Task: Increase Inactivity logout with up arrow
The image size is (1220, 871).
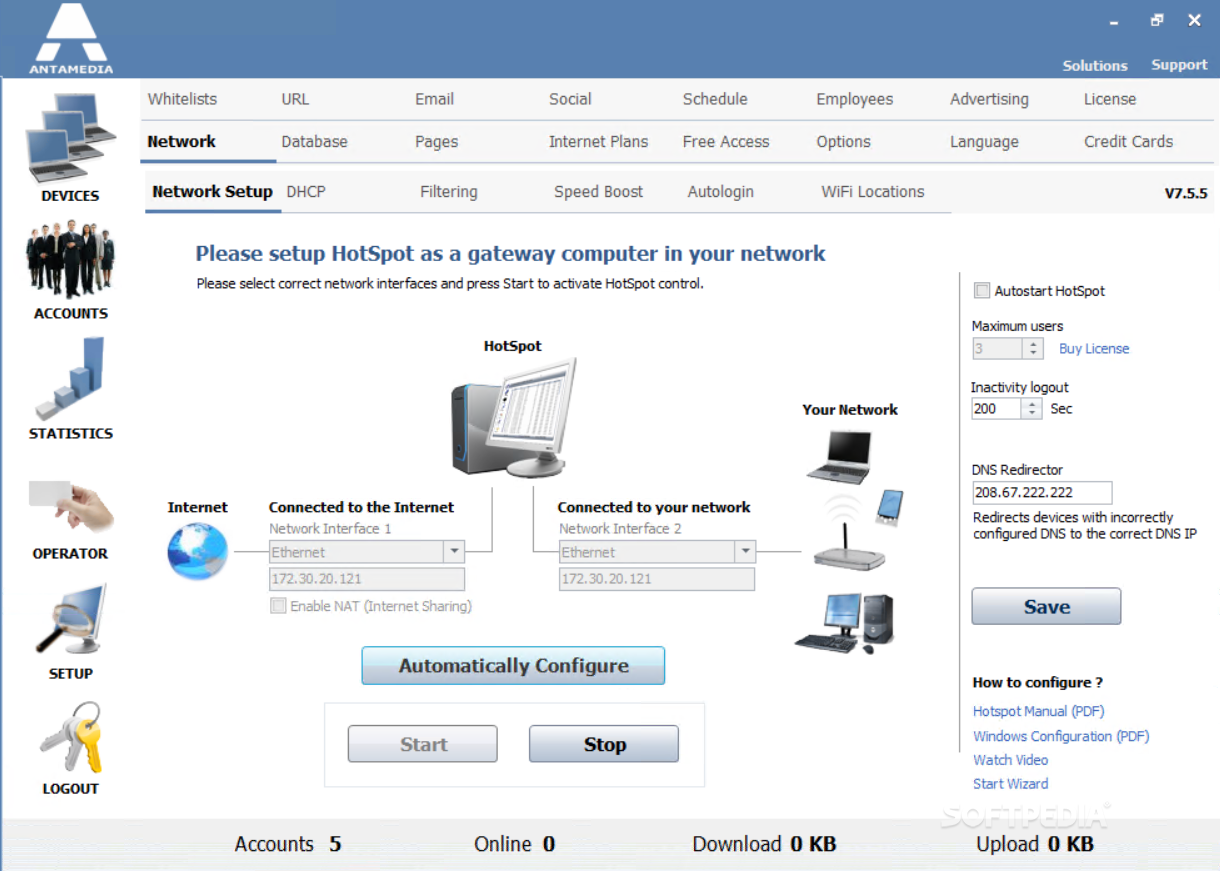Action: coord(1033,404)
